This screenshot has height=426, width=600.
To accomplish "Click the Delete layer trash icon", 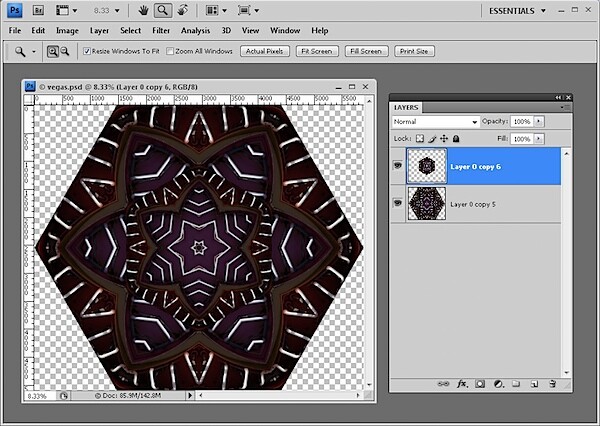I will (x=552, y=384).
